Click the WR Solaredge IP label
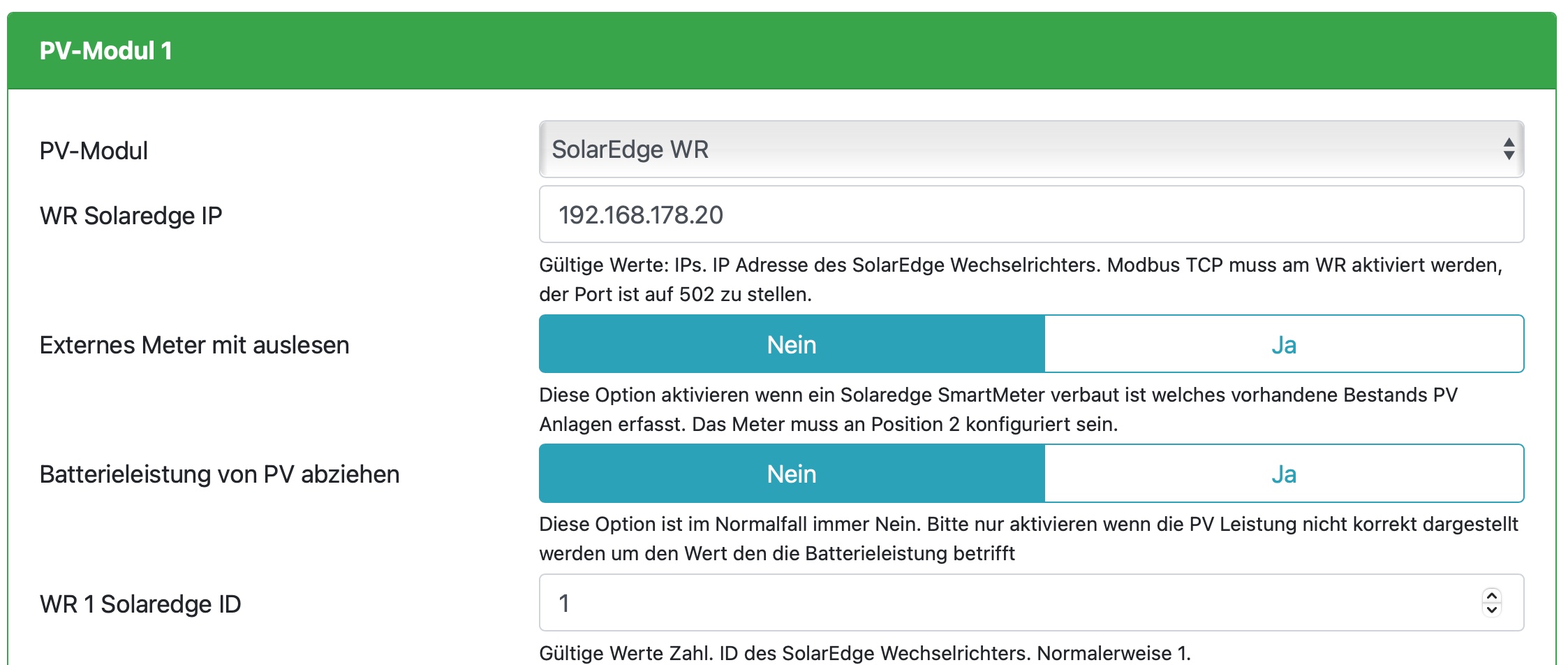 [x=131, y=216]
